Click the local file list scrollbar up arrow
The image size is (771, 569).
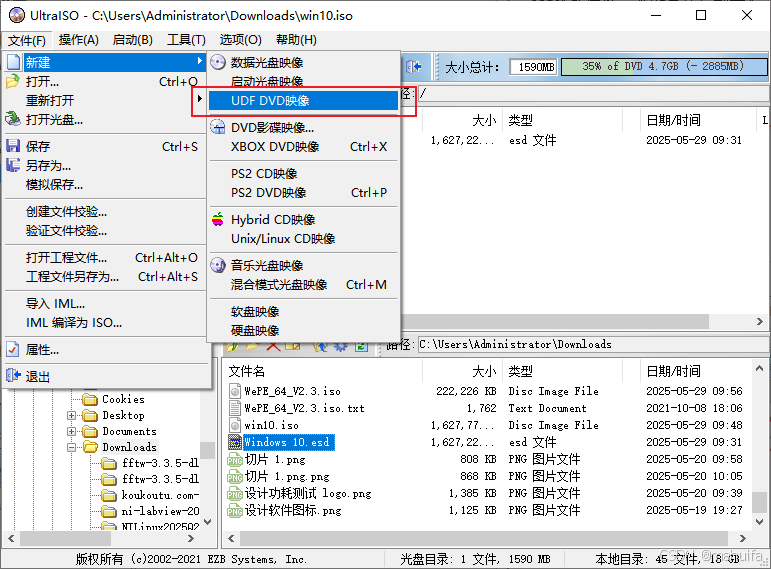pyautogui.click(x=759, y=368)
